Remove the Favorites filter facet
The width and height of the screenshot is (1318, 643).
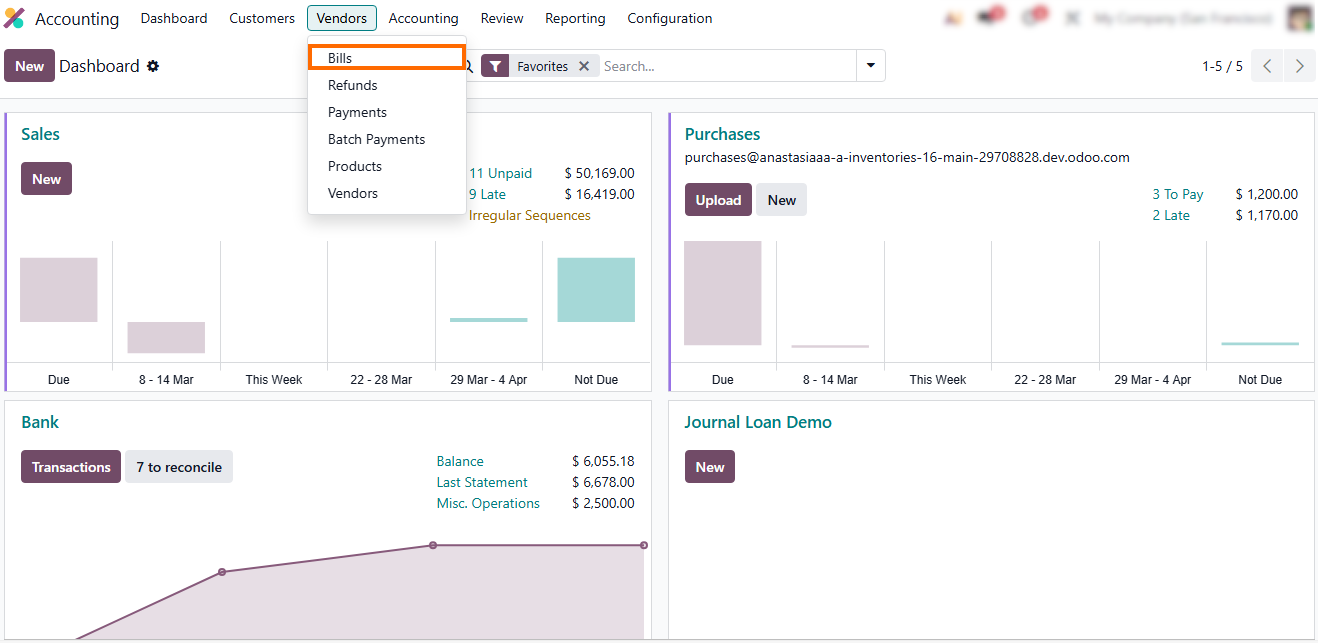(x=584, y=66)
